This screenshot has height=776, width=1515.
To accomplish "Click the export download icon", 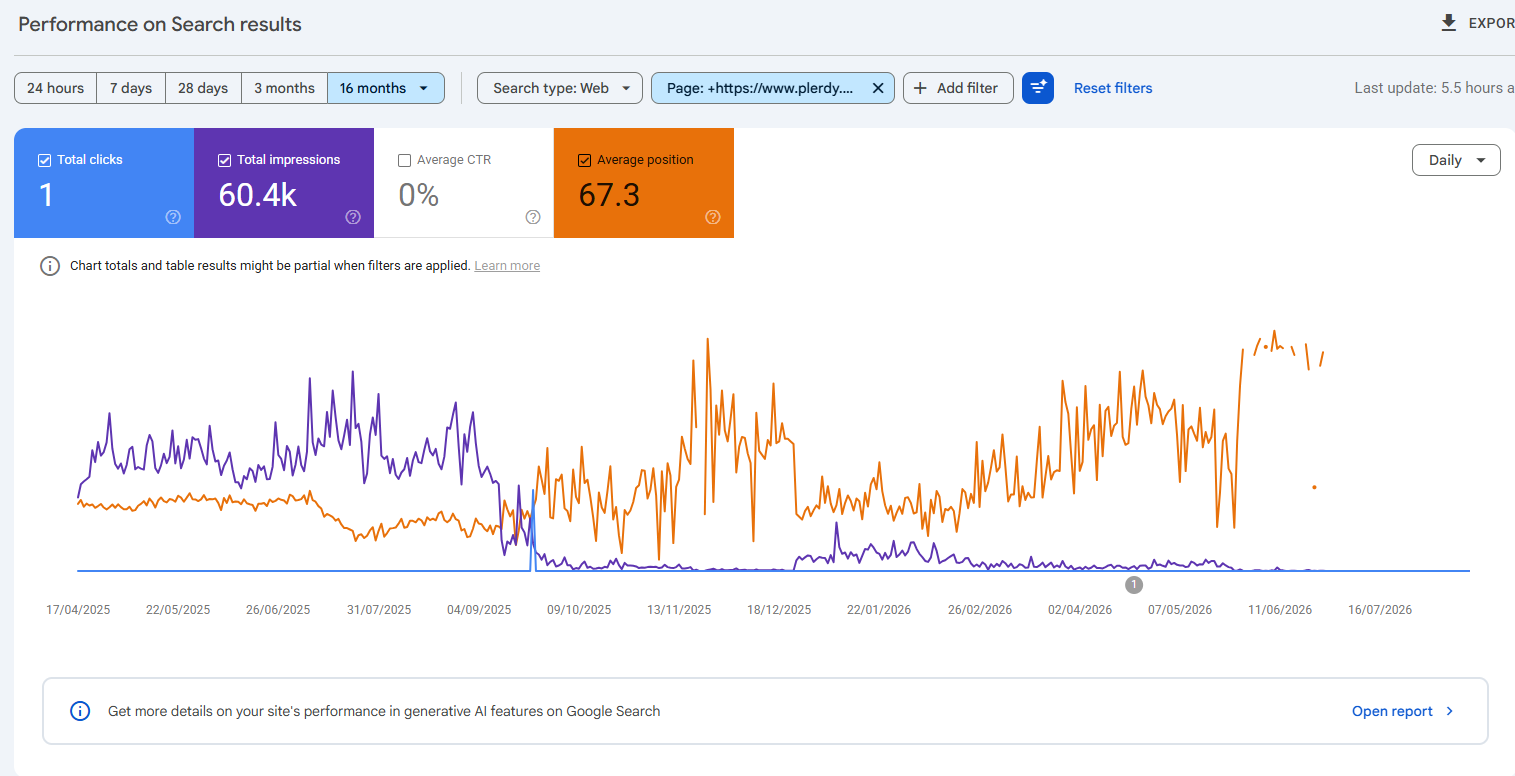I will [1448, 23].
